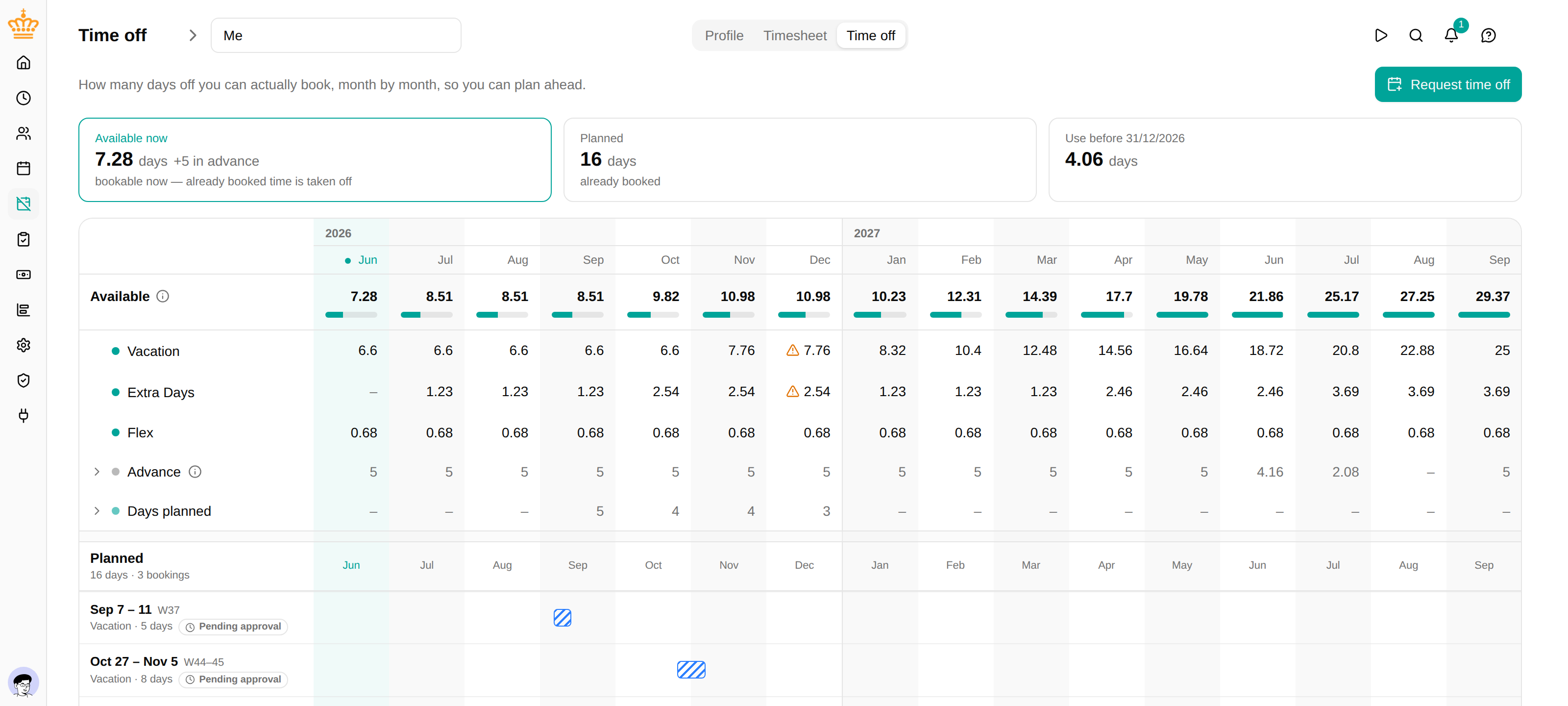Screen dimensions: 1568x706
Task: Click Pending approval badge for Sep 7–11
Action: tap(233, 627)
